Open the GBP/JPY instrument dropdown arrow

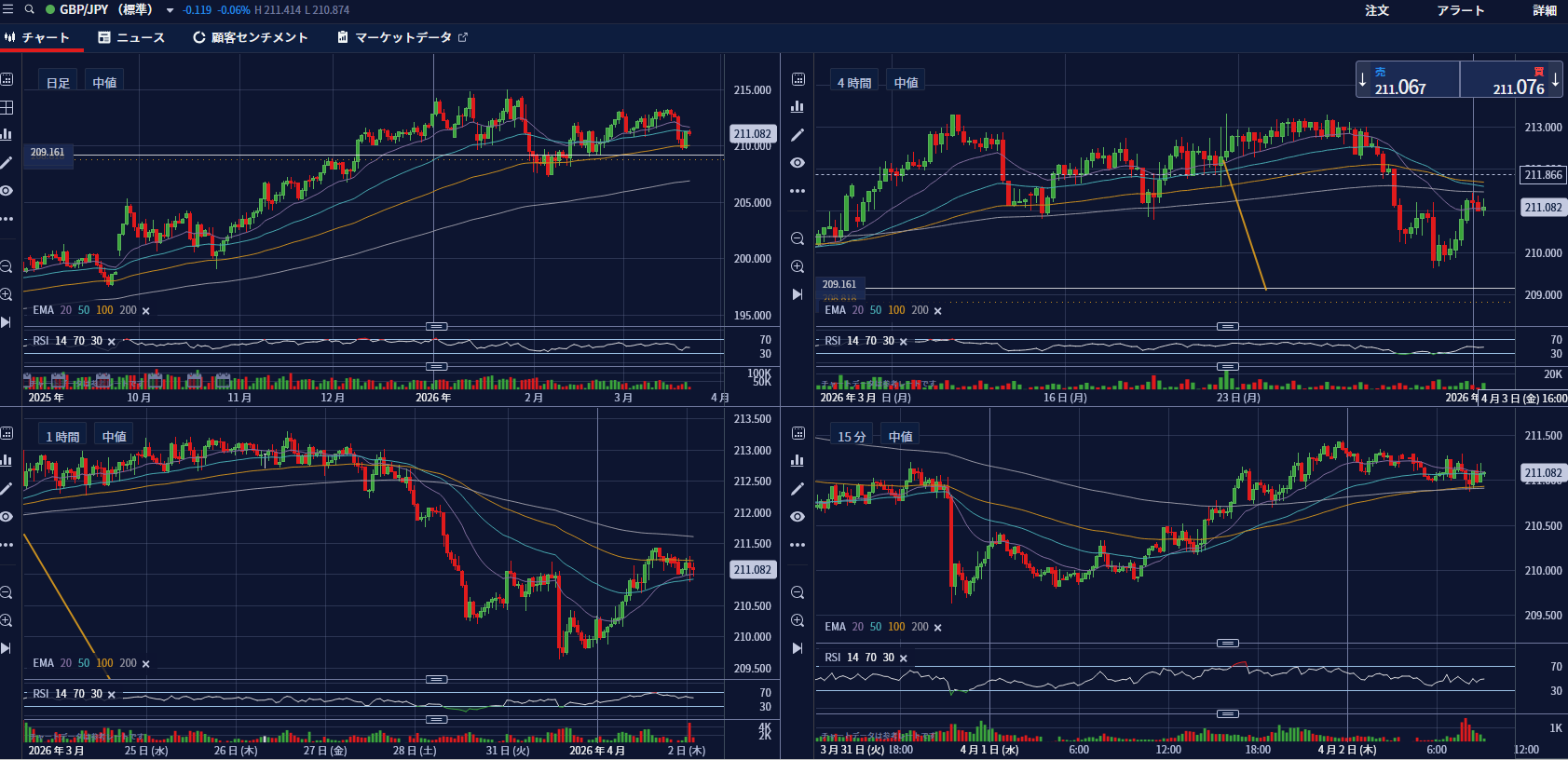point(170,10)
